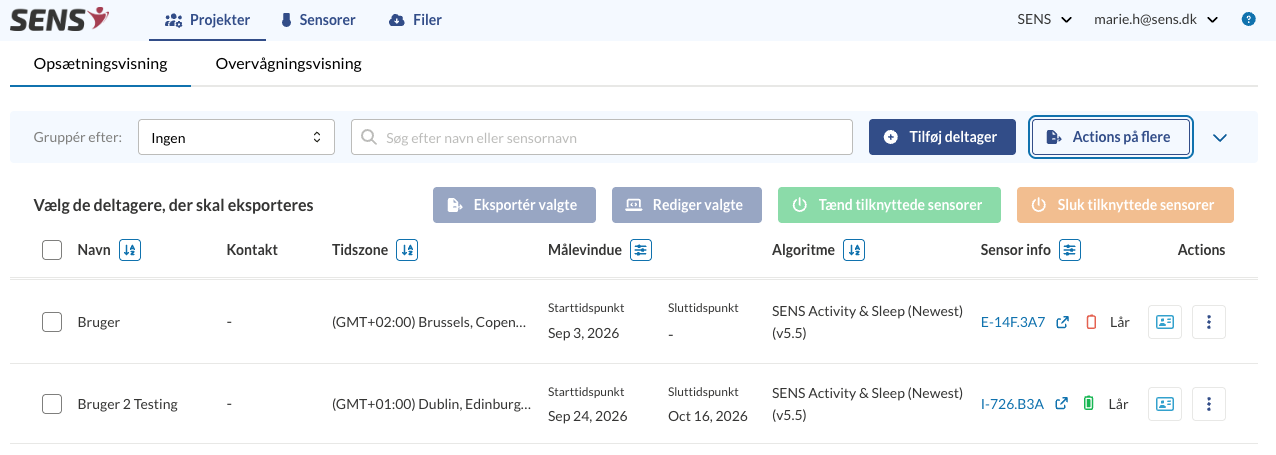Open contact card icon for Bruger 2 Testing
This screenshot has width=1276, height=455.
point(1165,404)
